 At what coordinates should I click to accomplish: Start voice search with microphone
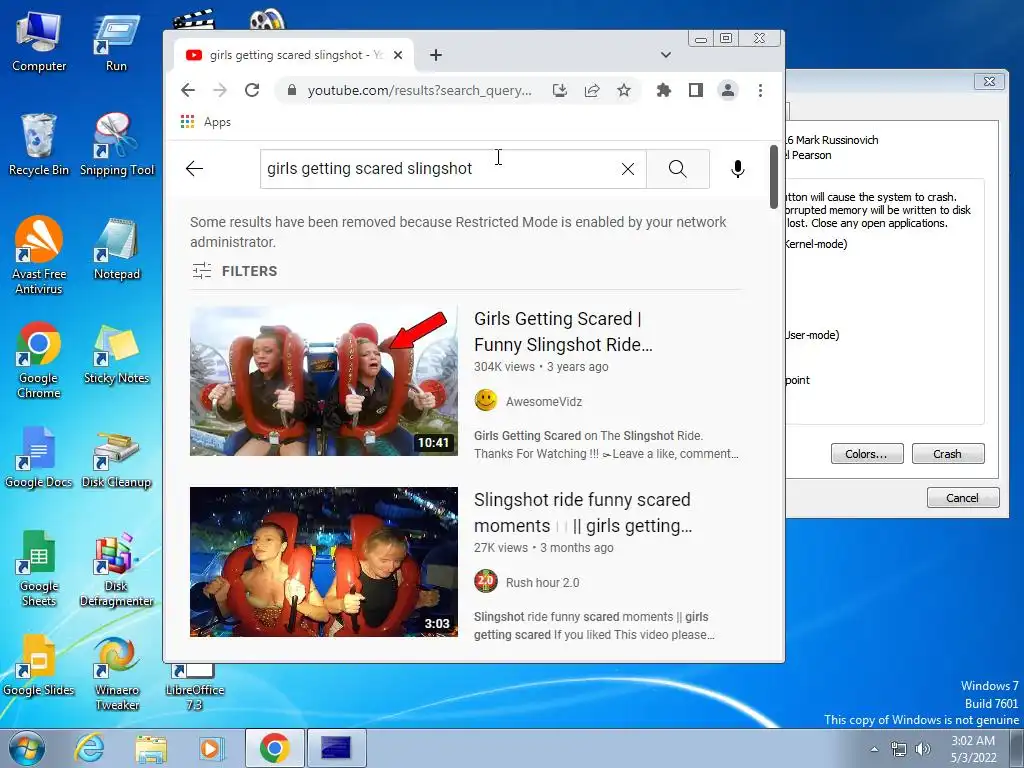tap(737, 169)
